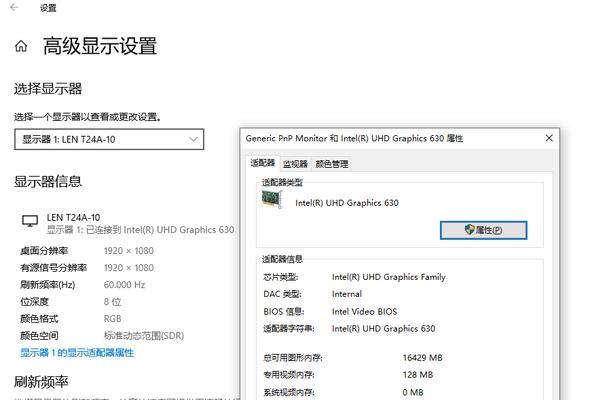Expand the display selector chevron arrow
613x400 pixels.
tap(193, 139)
